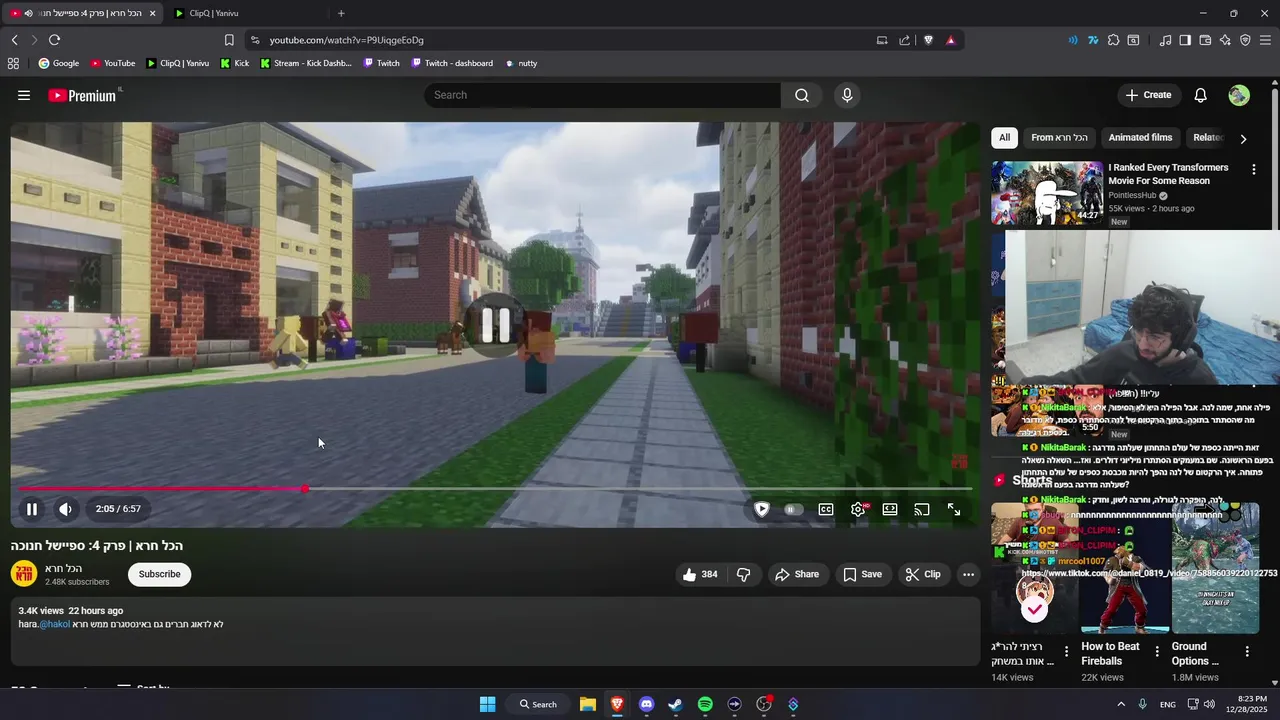This screenshot has height=720, width=1280.
Task: Open Brave VPN shield icon
Action: click(1245, 40)
